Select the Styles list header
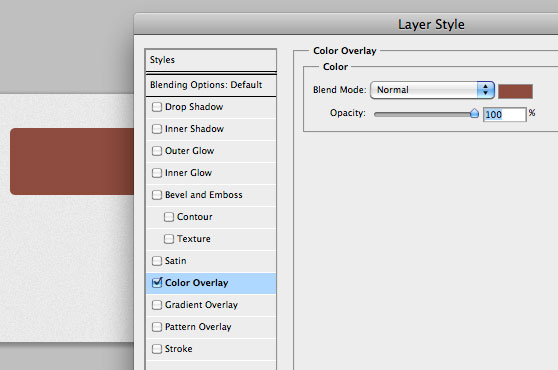This screenshot has width=558, height=370. [211, 60]
